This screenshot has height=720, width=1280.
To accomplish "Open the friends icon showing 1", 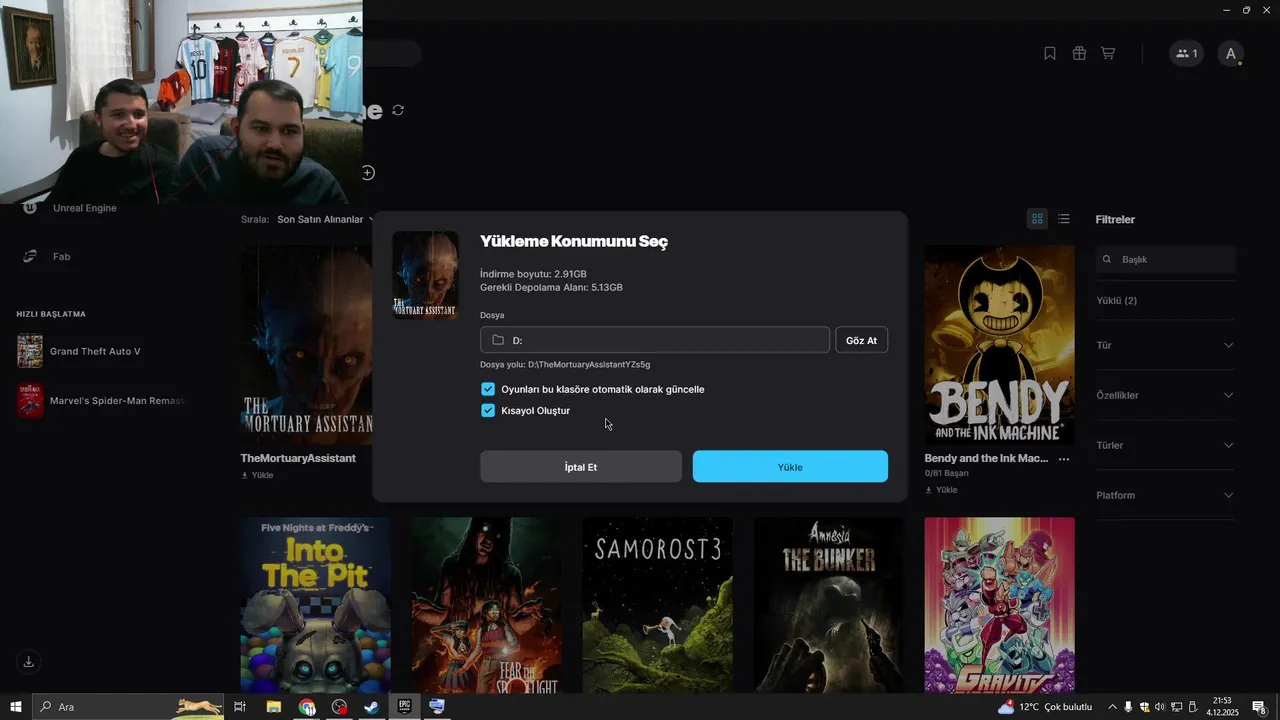I will click(1186, 54).
